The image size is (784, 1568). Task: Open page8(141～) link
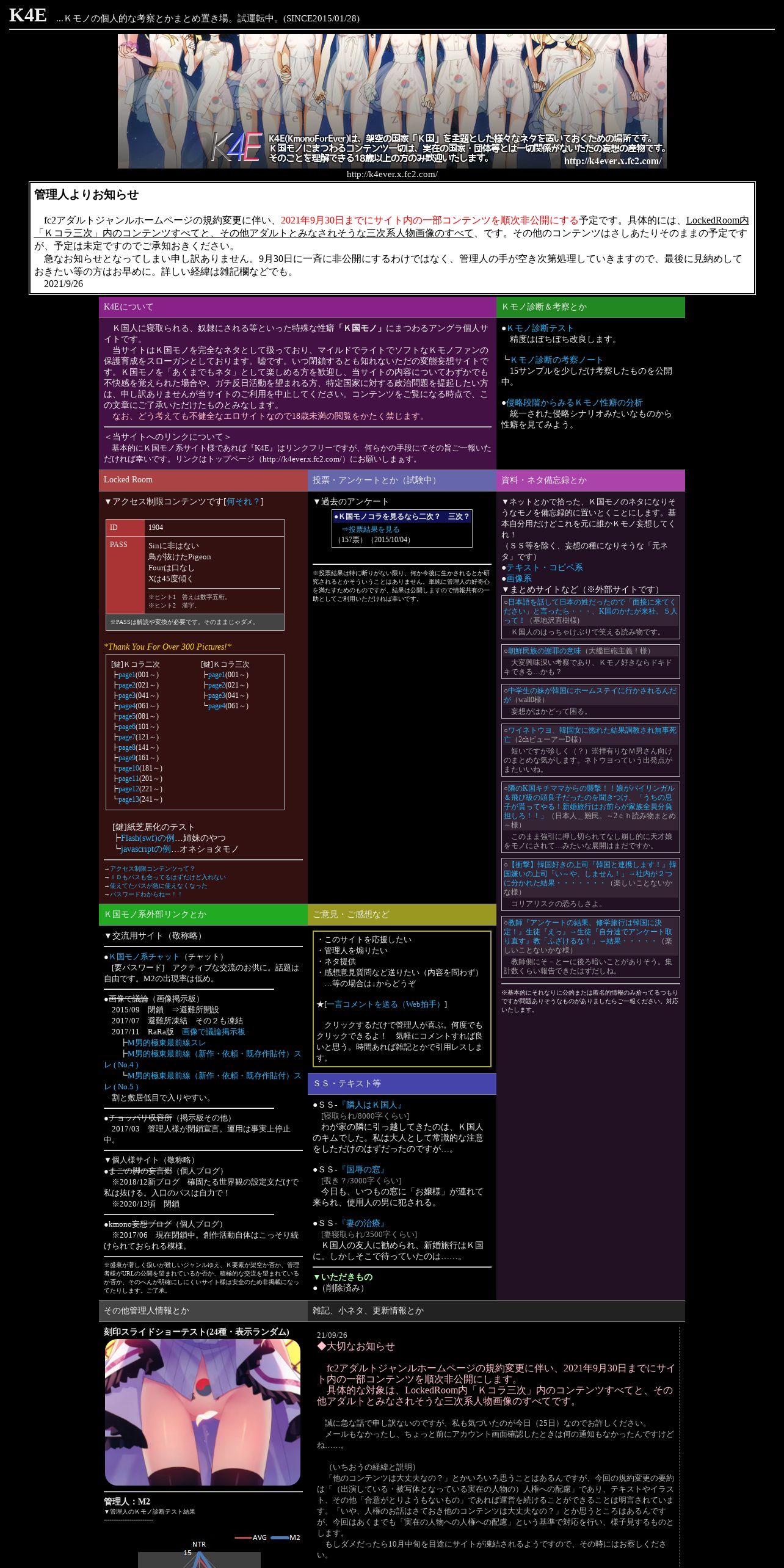127,747
